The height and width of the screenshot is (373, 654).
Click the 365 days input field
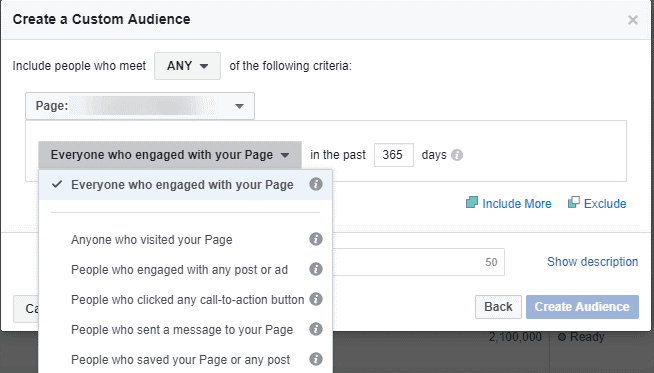(x=394, y=155)
